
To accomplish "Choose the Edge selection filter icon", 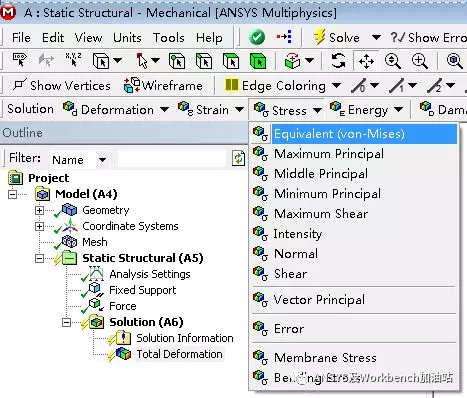I will (x=204, y=61).
